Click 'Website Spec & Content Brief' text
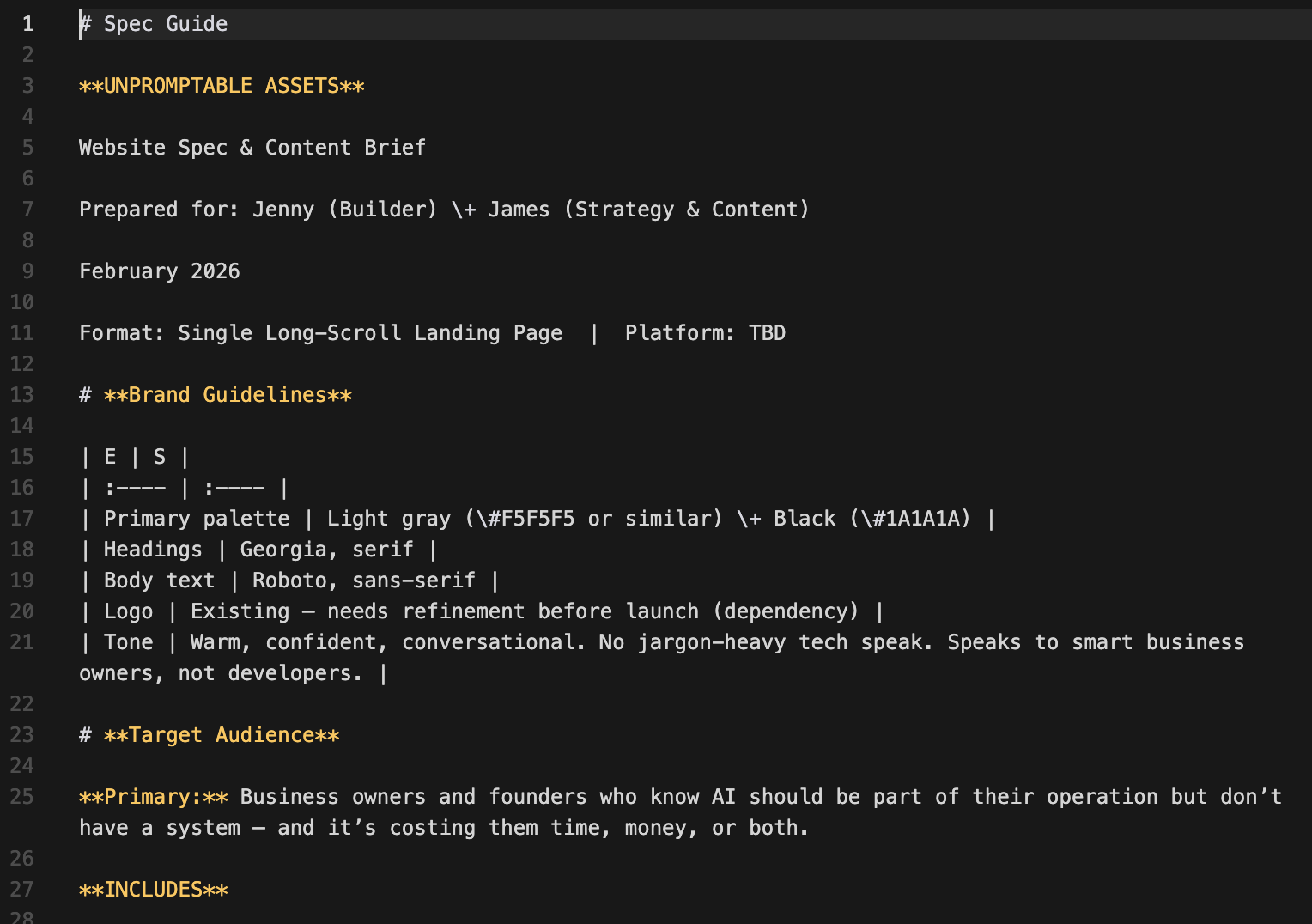 [252, 148]
